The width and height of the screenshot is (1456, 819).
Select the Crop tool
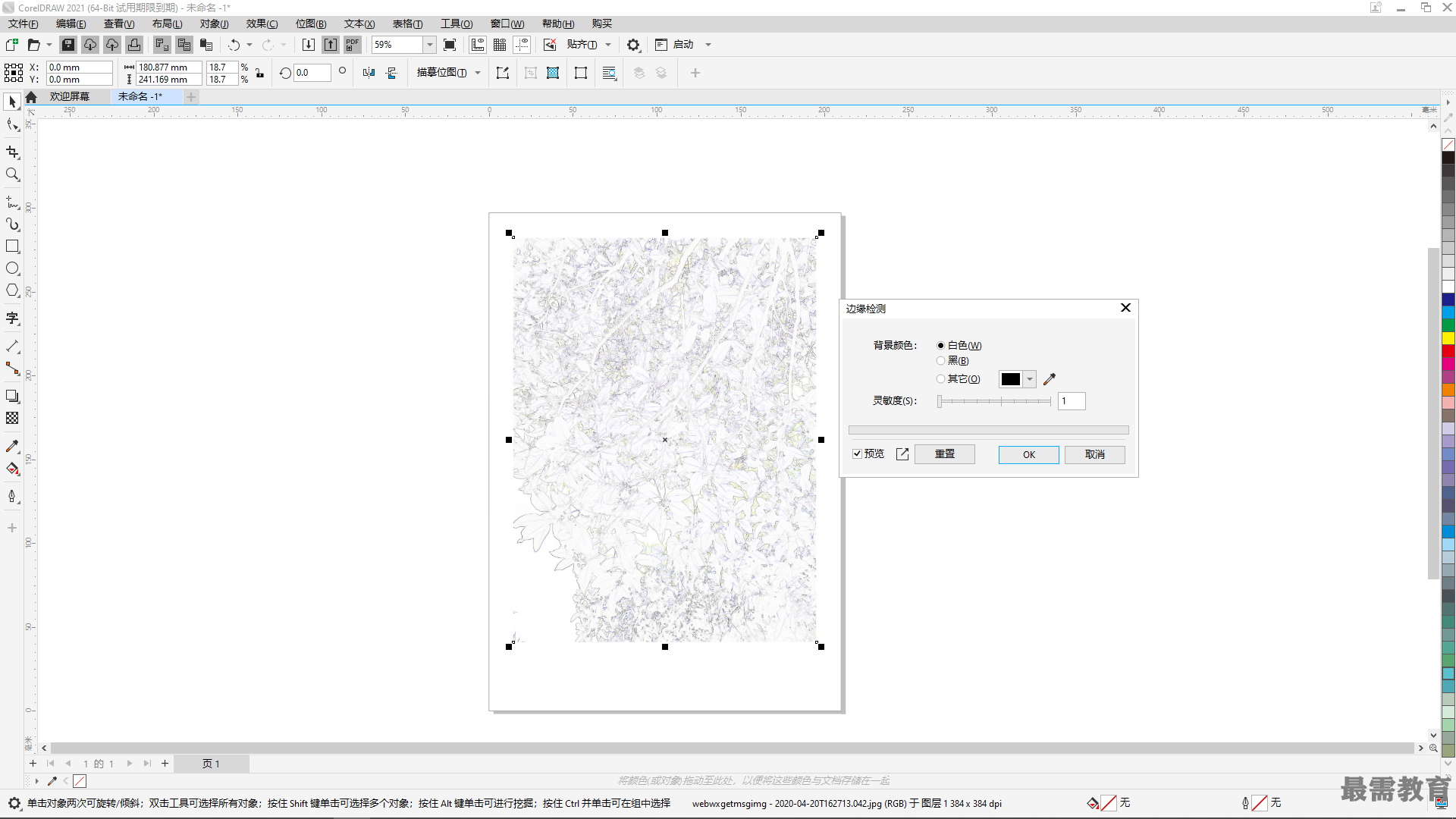tap(12, 152)
